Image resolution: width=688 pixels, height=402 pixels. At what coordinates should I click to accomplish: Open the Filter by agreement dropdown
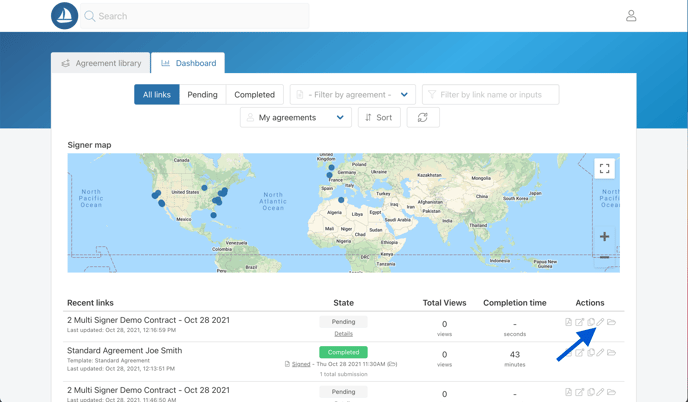pyautogui.click(x=353, y=94)
